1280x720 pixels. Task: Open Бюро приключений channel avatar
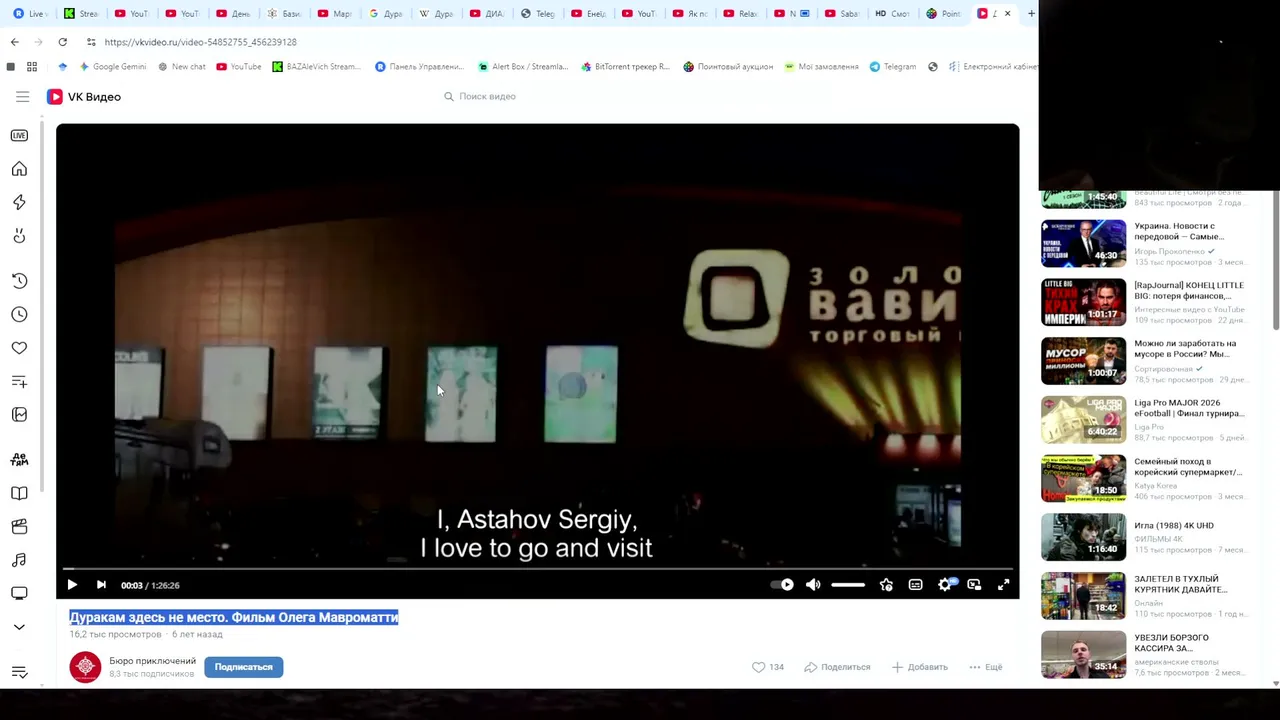(85, 667)
